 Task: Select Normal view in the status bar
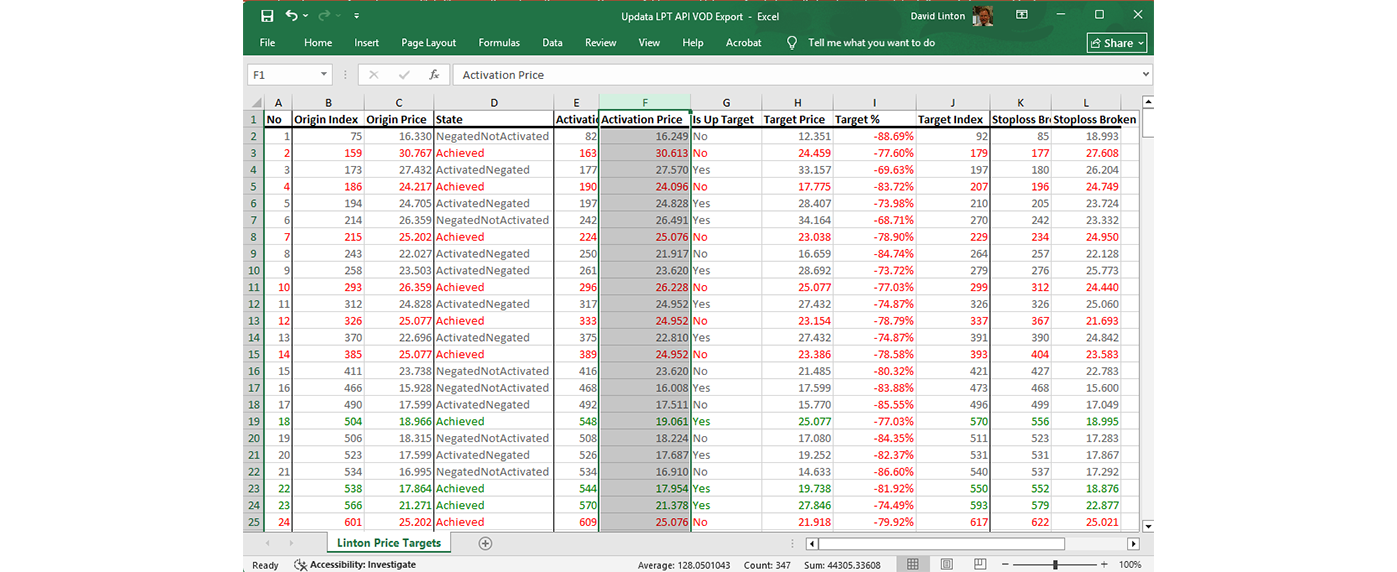(x=912, y=565)
